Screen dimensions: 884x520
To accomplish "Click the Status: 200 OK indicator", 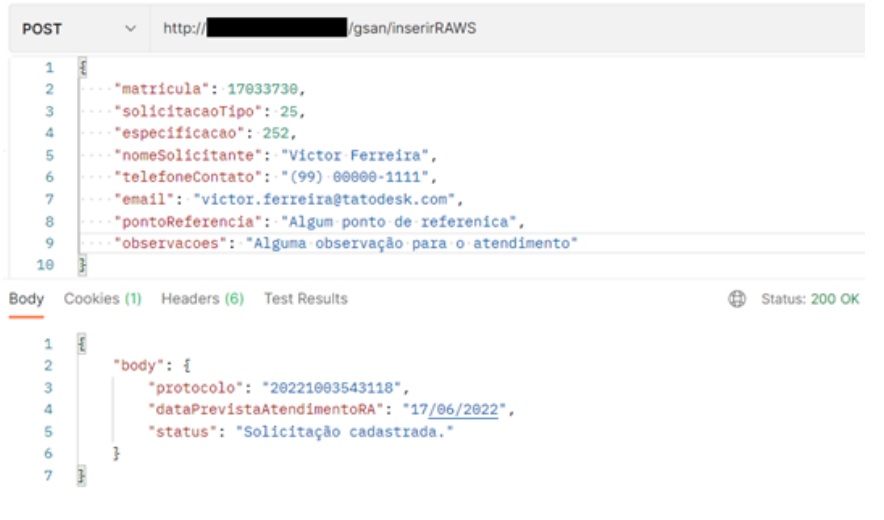I will [x=810, y=299].
